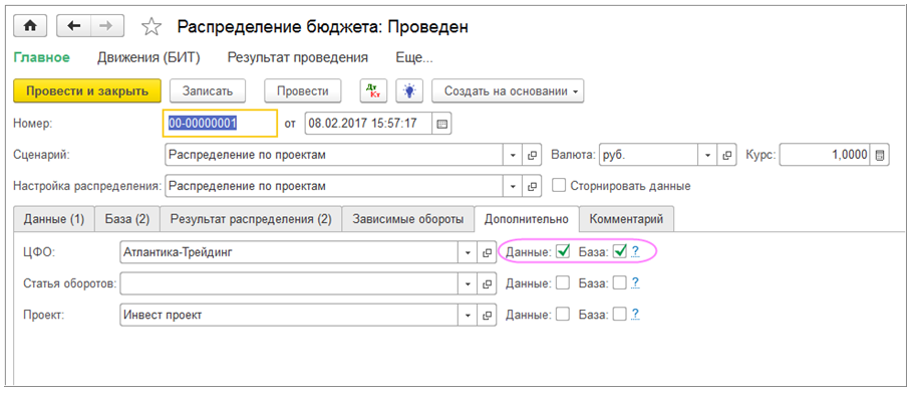Open the ЦФО linked item form
This screenshot has width=912, height=393.
click(x=487, y=252)
